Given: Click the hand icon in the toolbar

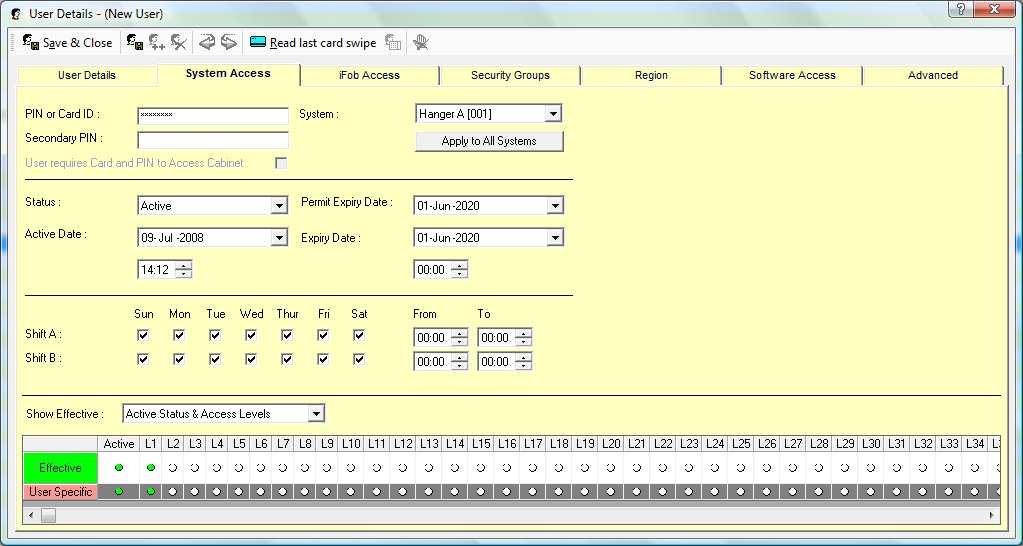Looking at the screenshot, I should 421,43.
